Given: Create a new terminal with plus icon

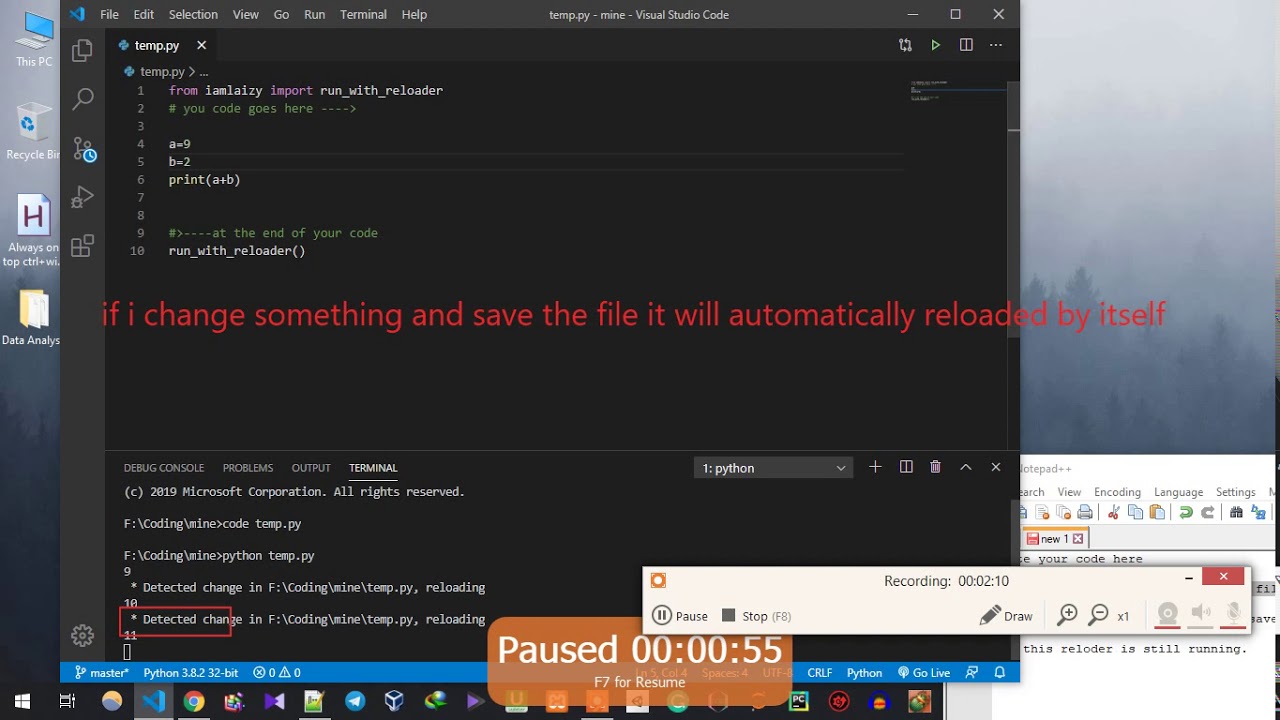Looking at the screenshot, I should (x=875, y=467).
